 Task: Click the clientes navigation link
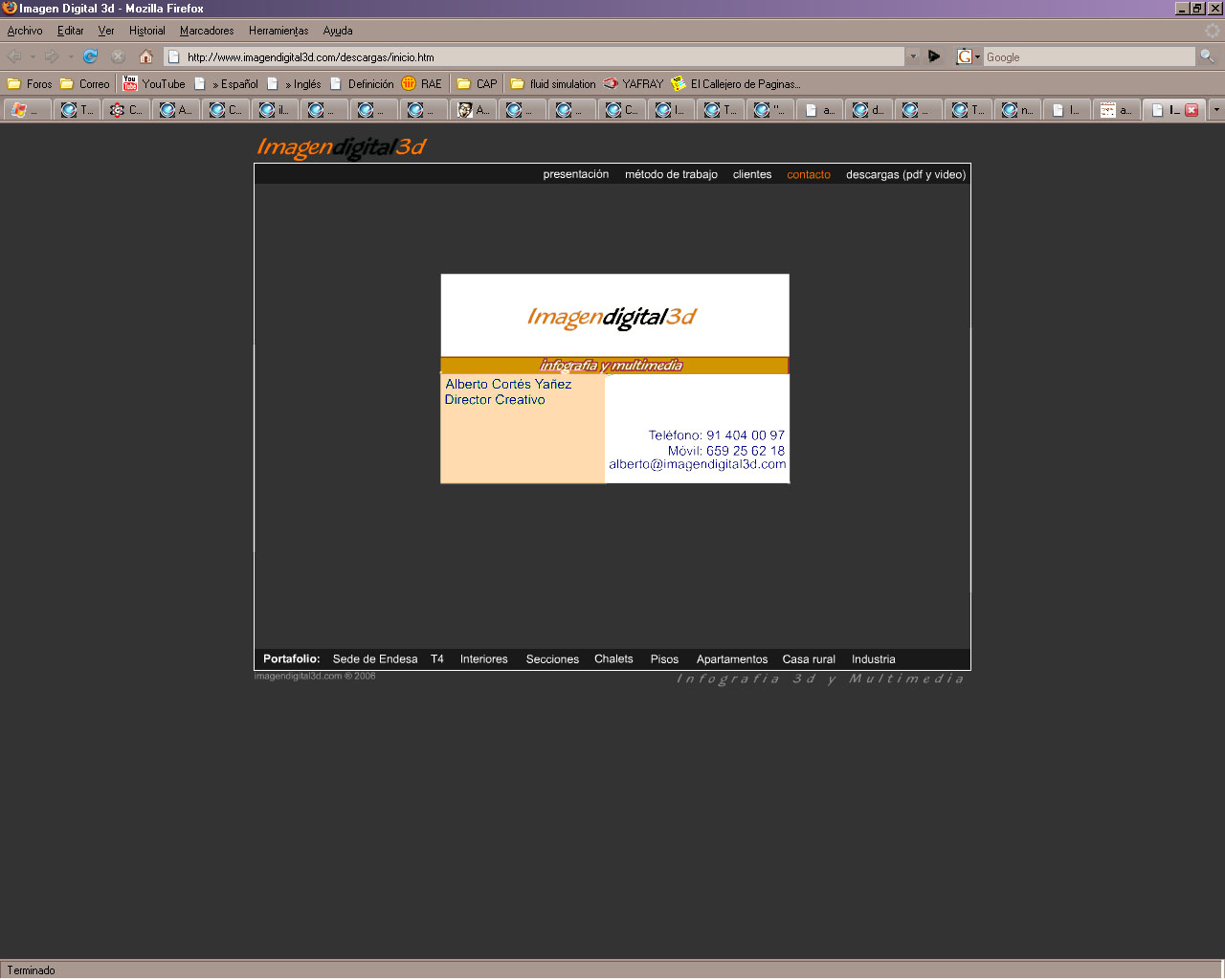pos(752,174)
